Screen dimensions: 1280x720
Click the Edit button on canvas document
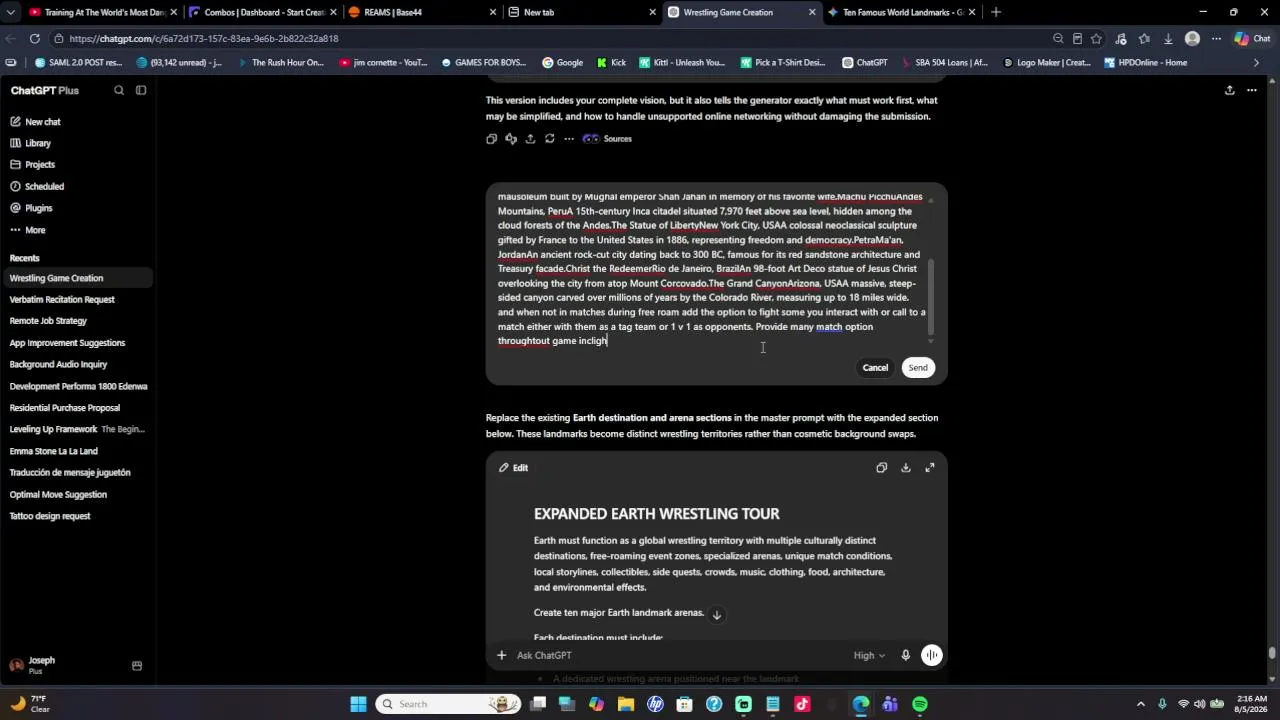[514, 467]
